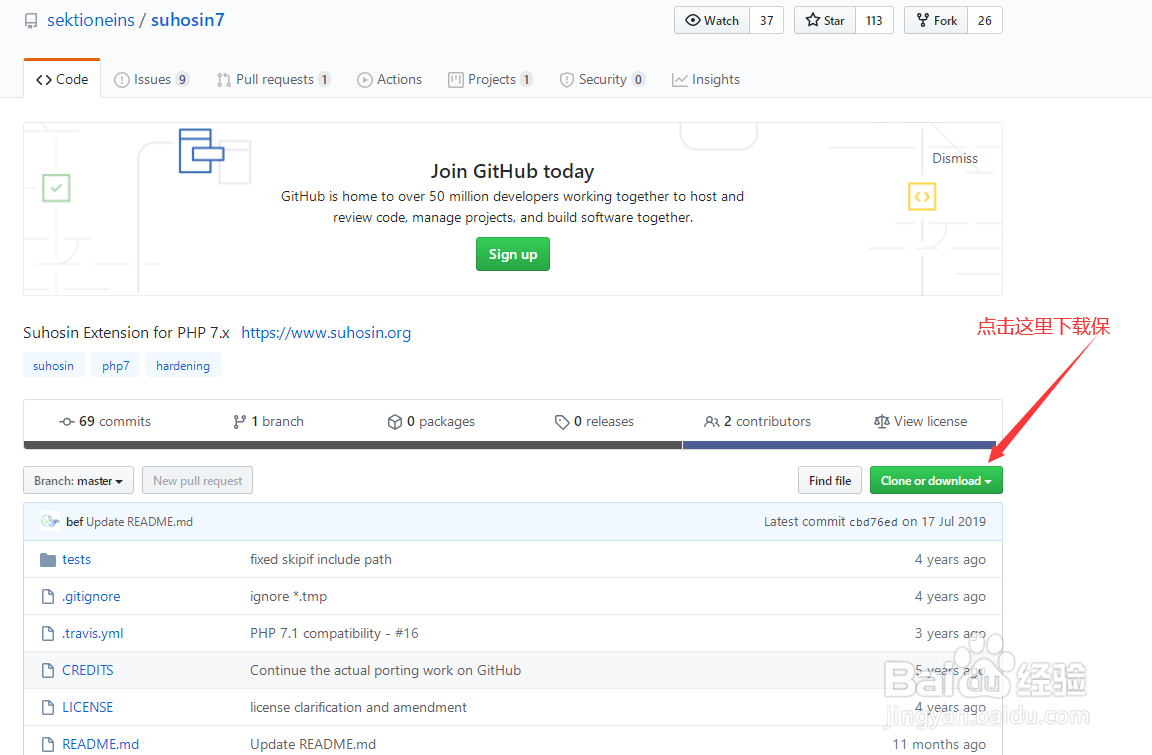
Task: Click the repository book icon beside sektioneins
Action: (31, 21)
